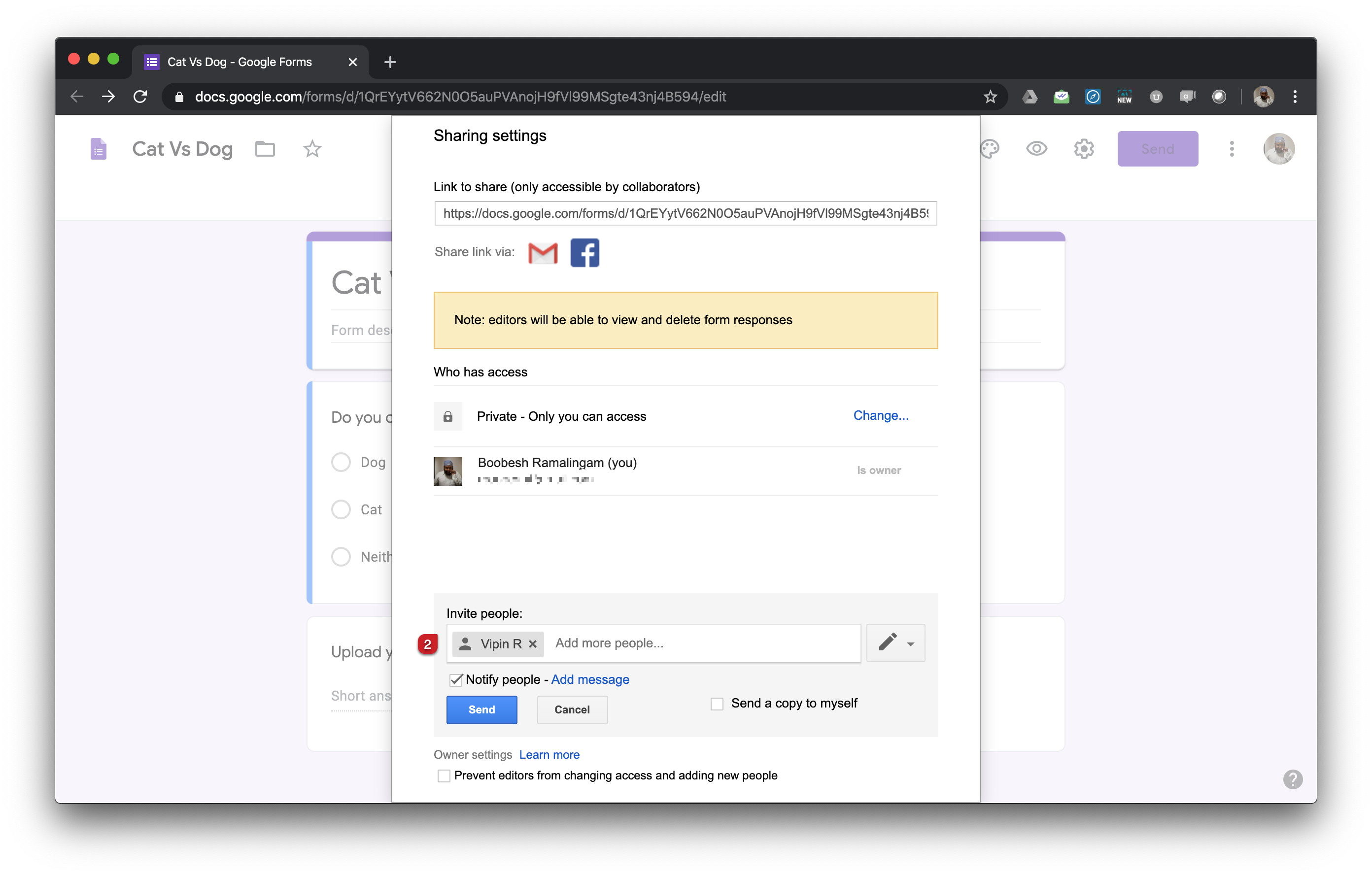Remove Vipin R from invite list
The width and height of the screenshot is (1372, 876).
click(533, 643)
